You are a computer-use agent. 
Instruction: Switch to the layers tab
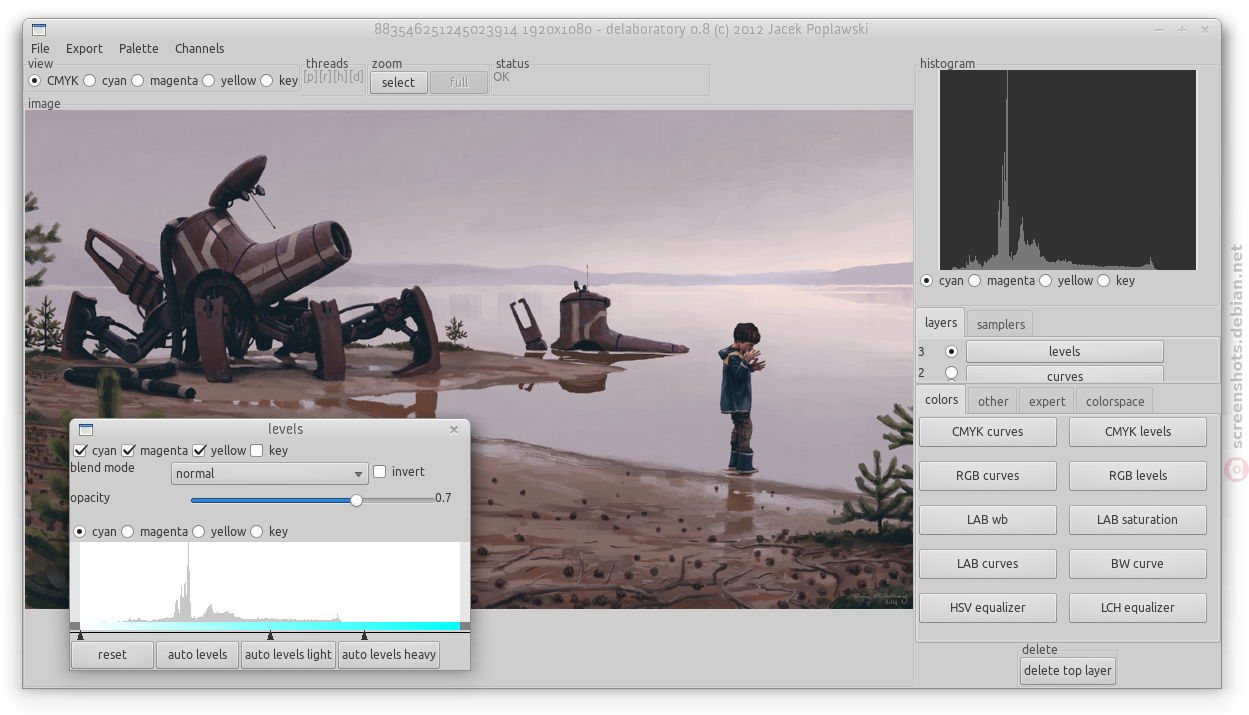coord(941,322)
